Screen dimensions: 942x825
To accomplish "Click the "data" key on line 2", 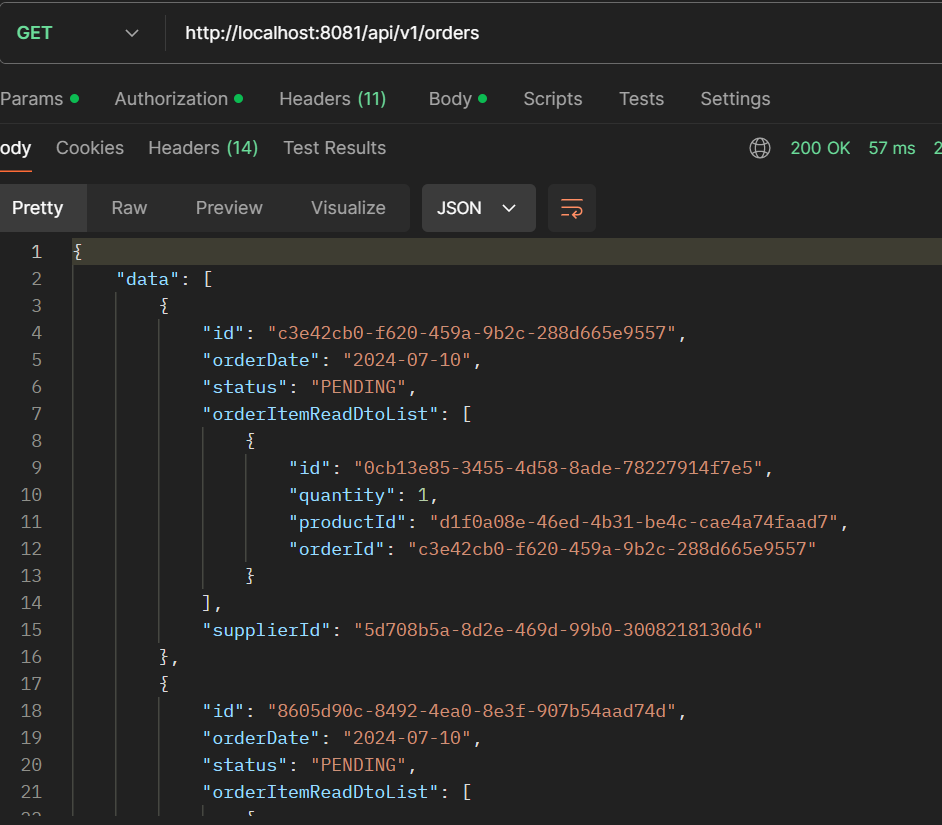I will (148, 279).
